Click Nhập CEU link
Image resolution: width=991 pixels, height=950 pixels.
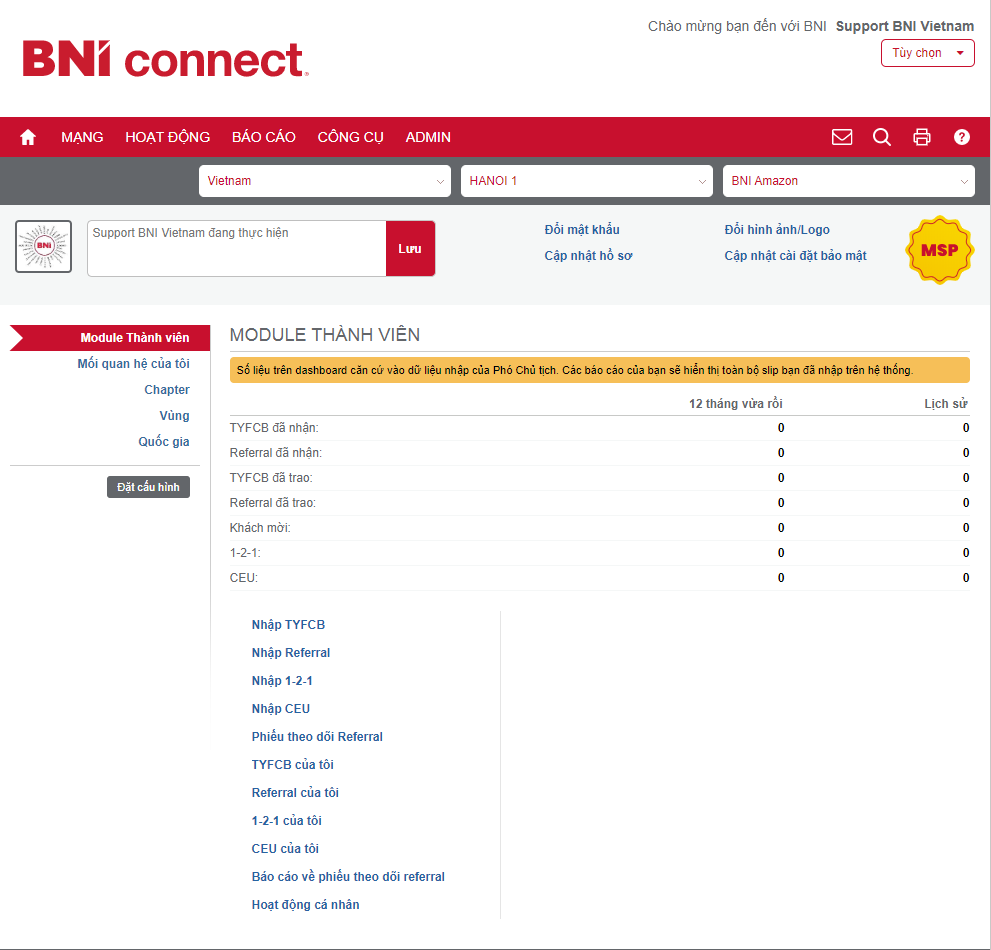[x=281, y=709]
